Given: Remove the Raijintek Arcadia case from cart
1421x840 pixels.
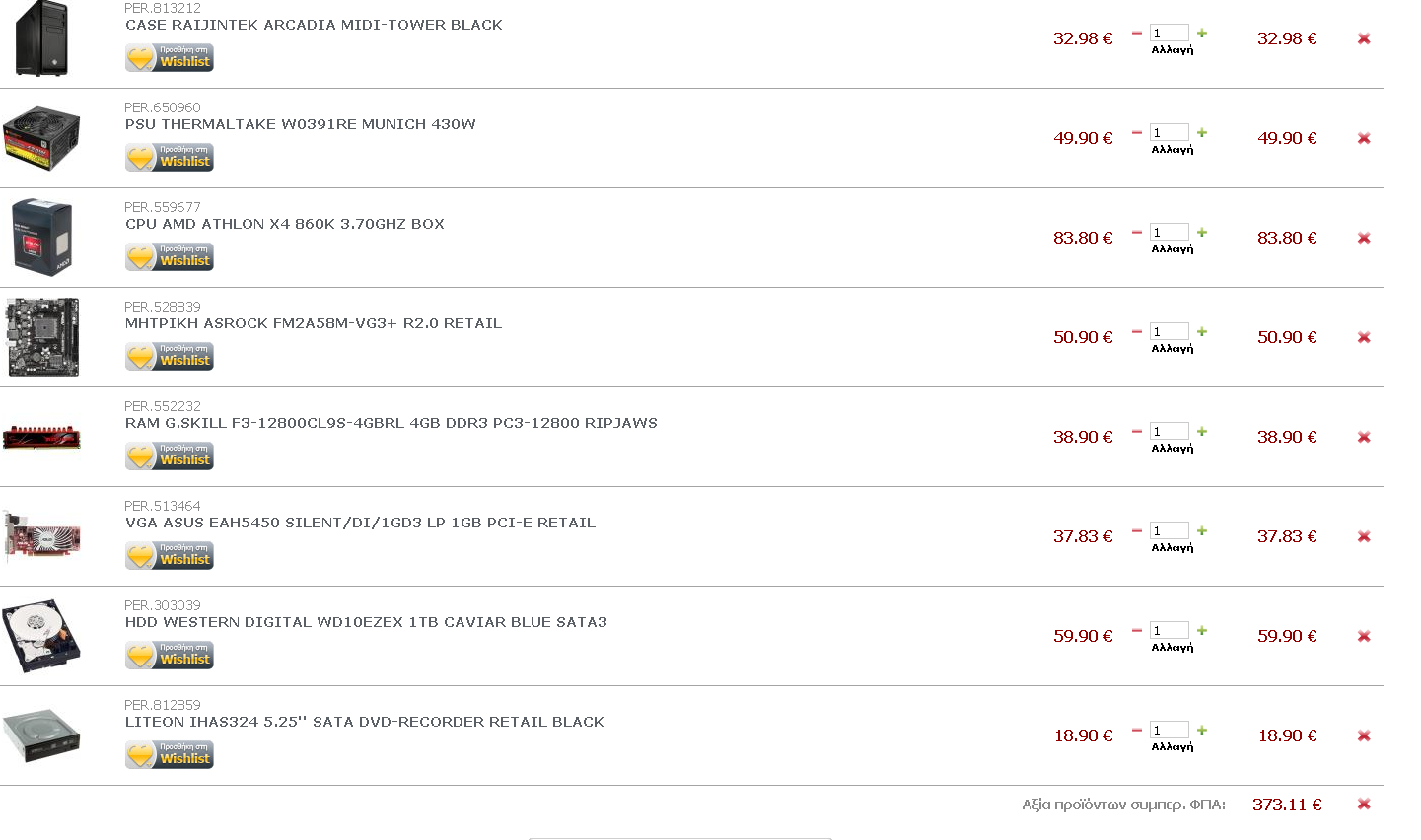Looking at the screenshot, I should pyautogui.click(x=1364, y=38).
